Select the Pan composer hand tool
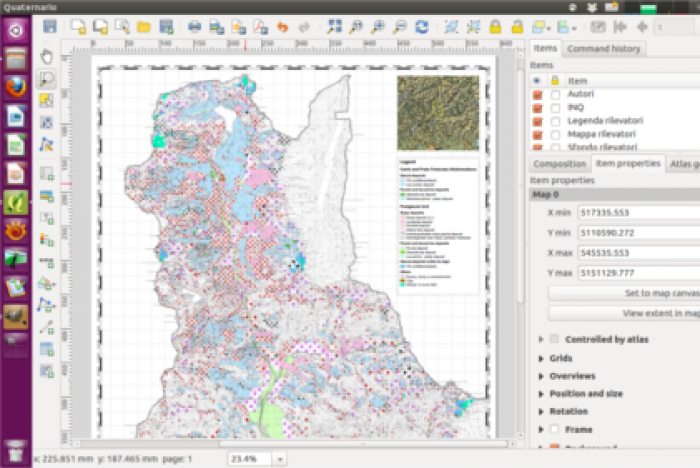Image resolution: width=700 pixels, height=468 pixels. tap(47, 55)
